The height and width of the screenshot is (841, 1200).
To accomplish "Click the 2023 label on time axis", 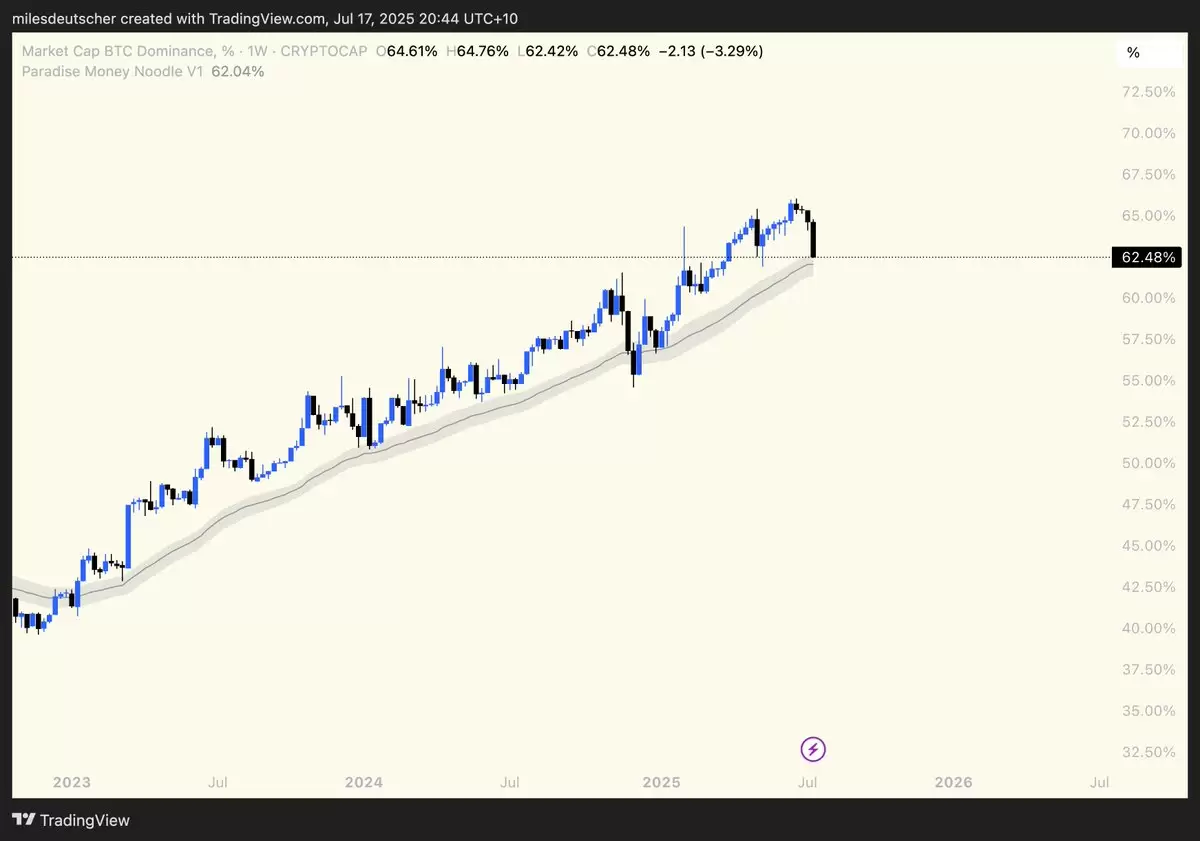I will tap(73, 782).
